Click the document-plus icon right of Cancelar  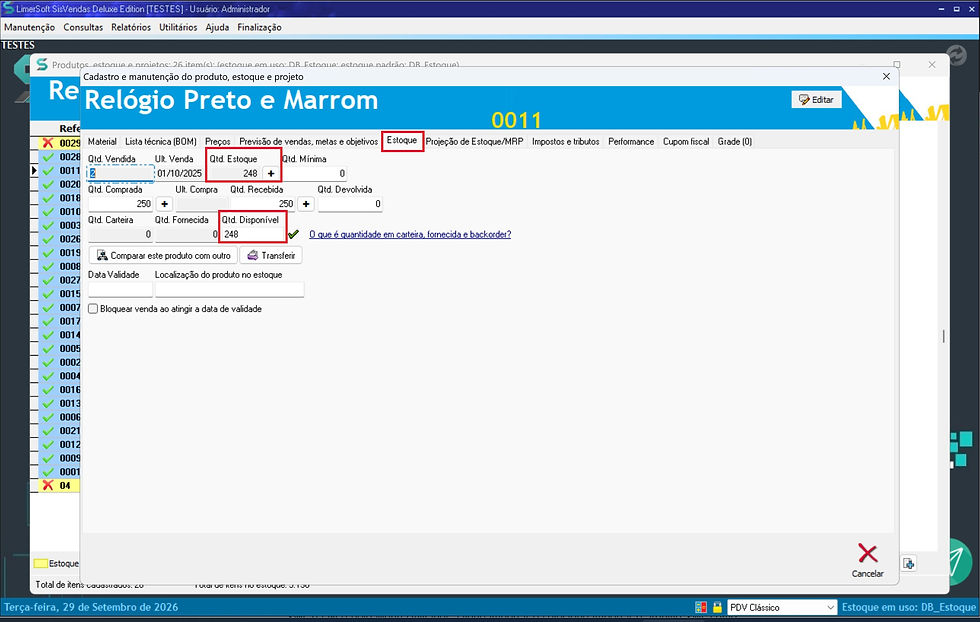909,563
